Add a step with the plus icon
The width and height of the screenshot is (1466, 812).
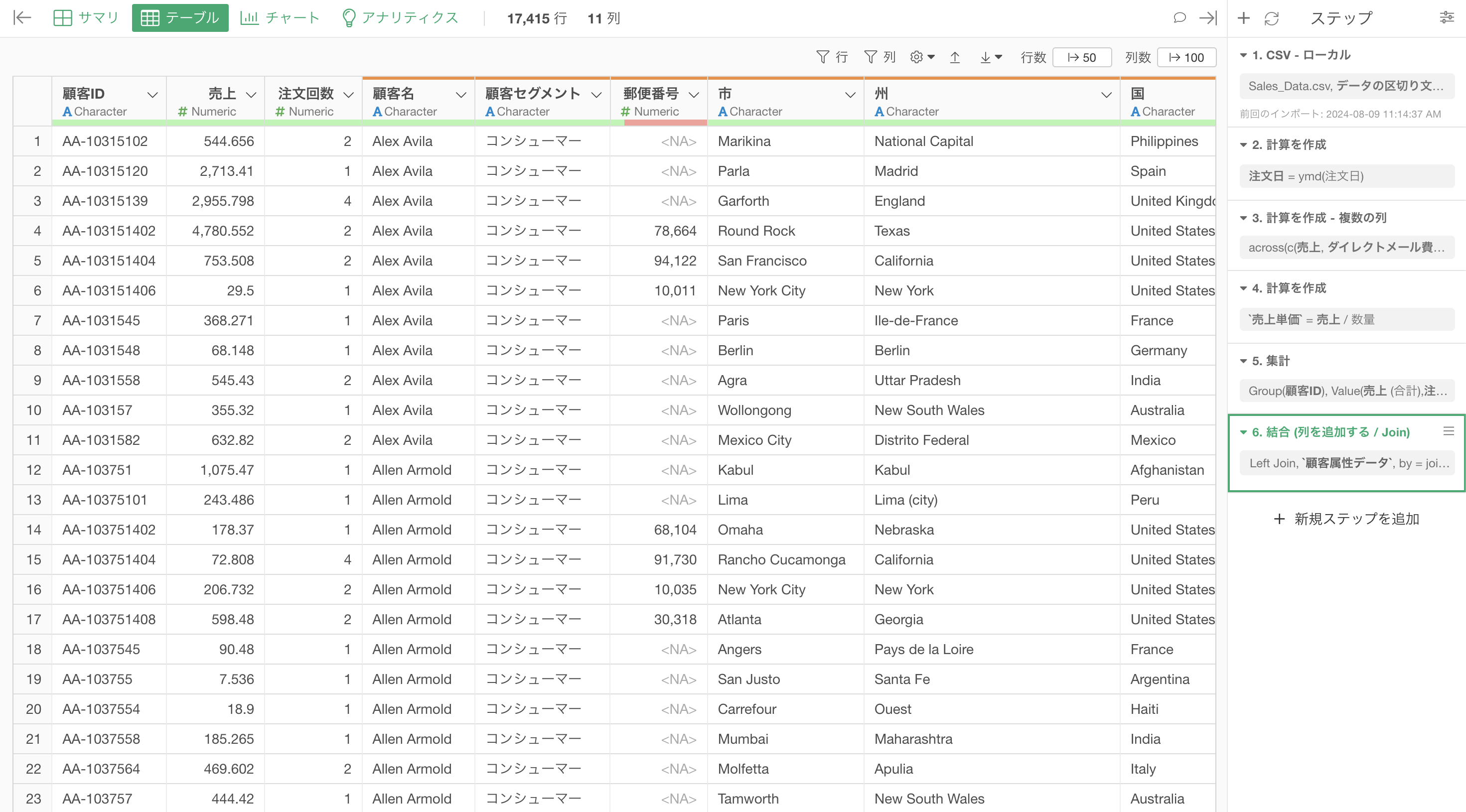tap(1243, 18)
